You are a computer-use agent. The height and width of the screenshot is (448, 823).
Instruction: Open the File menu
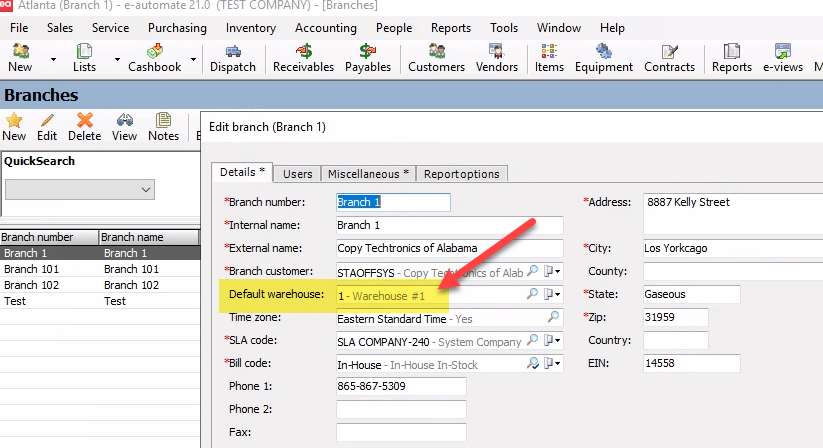[x=19, y=28]
